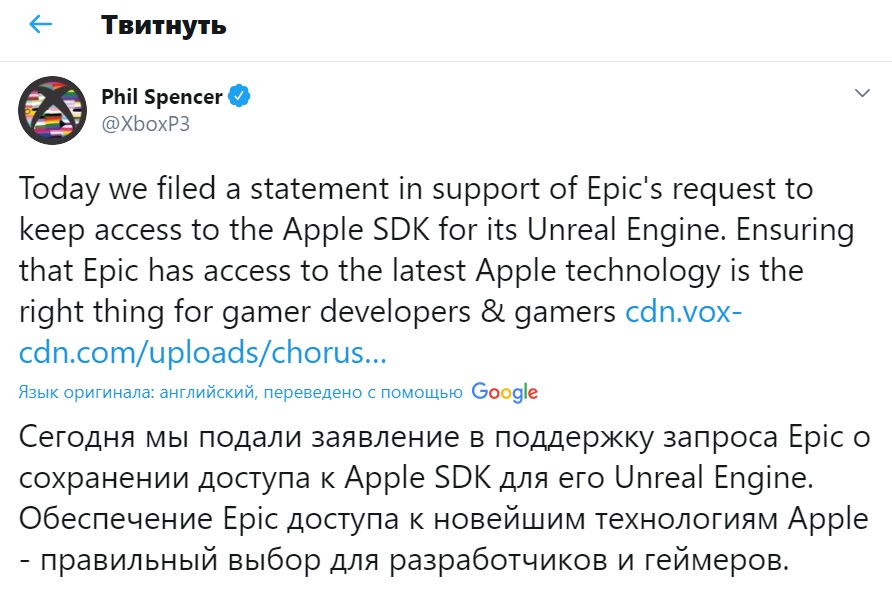The width and height of the screenshot is (892, 592).
Task: Expand the tweet options chevron
Action: [861, 94]
